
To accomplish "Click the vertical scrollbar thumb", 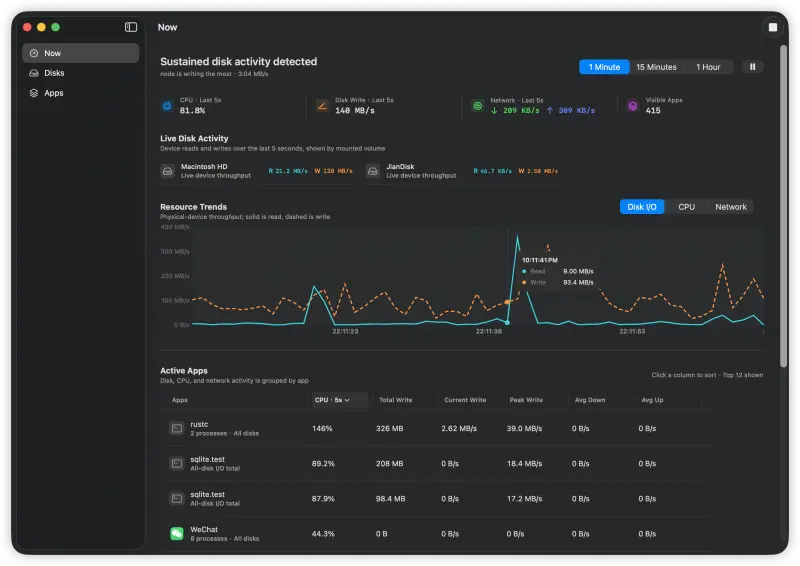I will pyautogui.click(x=783, y=206).
